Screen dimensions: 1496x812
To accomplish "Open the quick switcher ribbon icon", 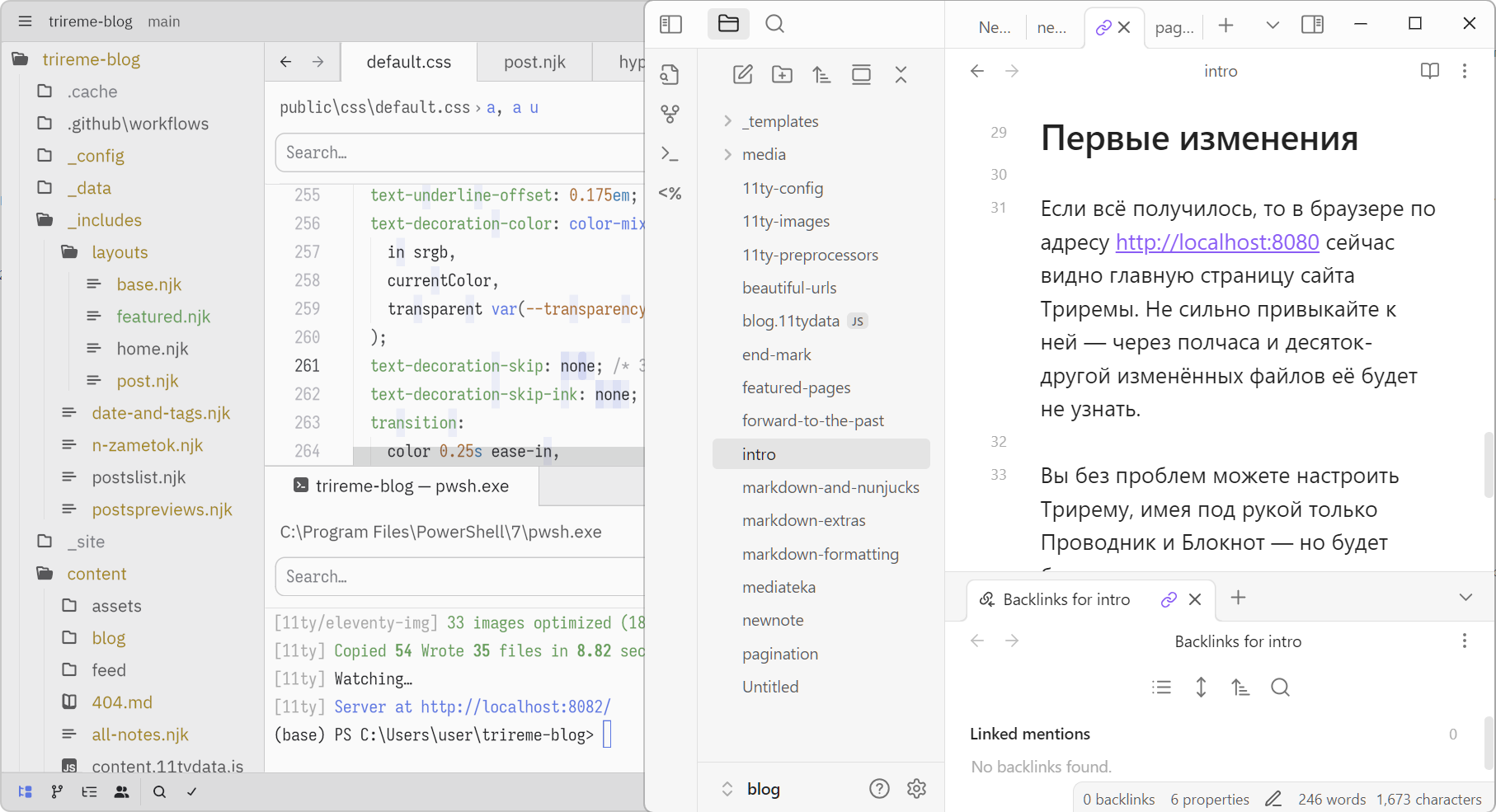I will tap(670, 75).
